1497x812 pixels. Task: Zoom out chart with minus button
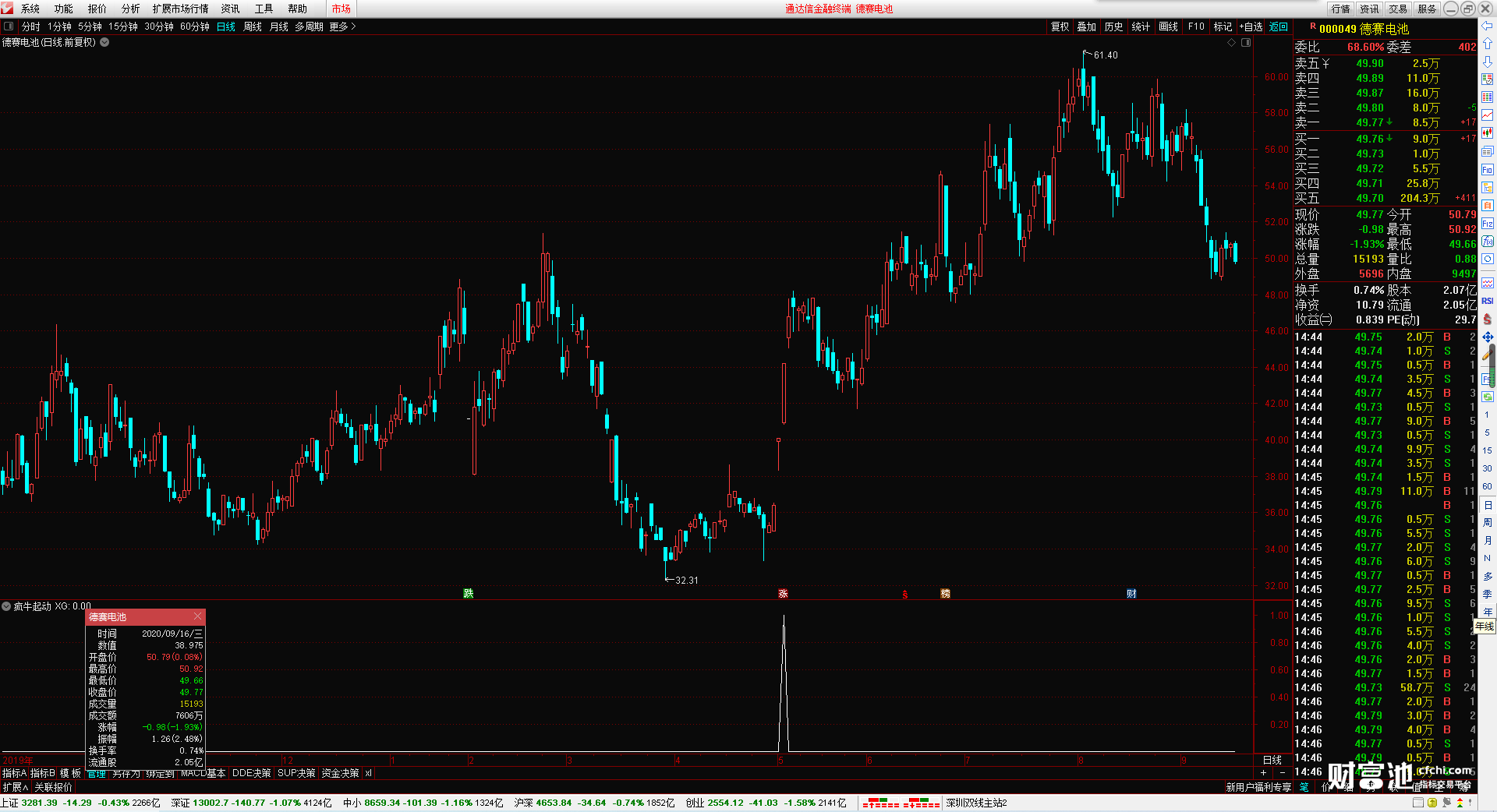pos(1283,773)
